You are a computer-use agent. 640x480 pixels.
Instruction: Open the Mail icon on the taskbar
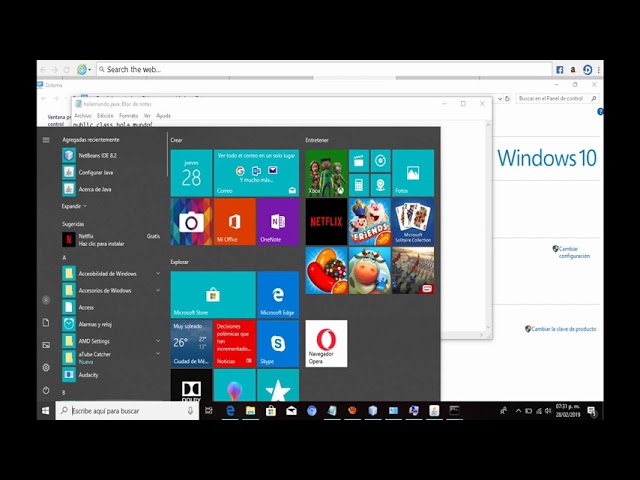tap(291, 411)
